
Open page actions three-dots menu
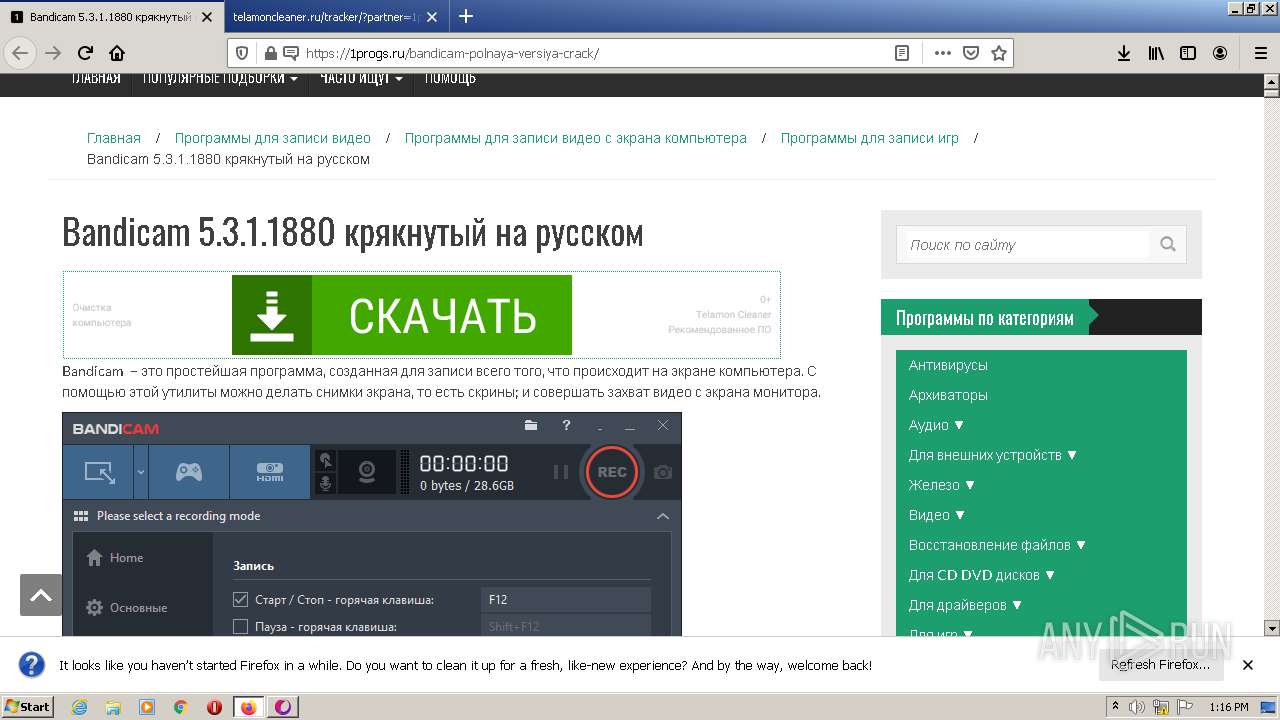(x=942, y=53)
